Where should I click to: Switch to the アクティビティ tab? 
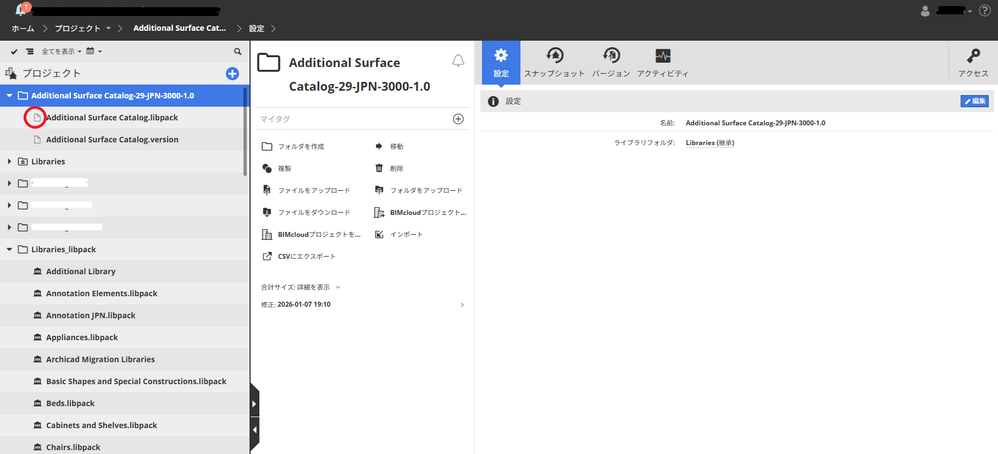[x=663, y=62]
